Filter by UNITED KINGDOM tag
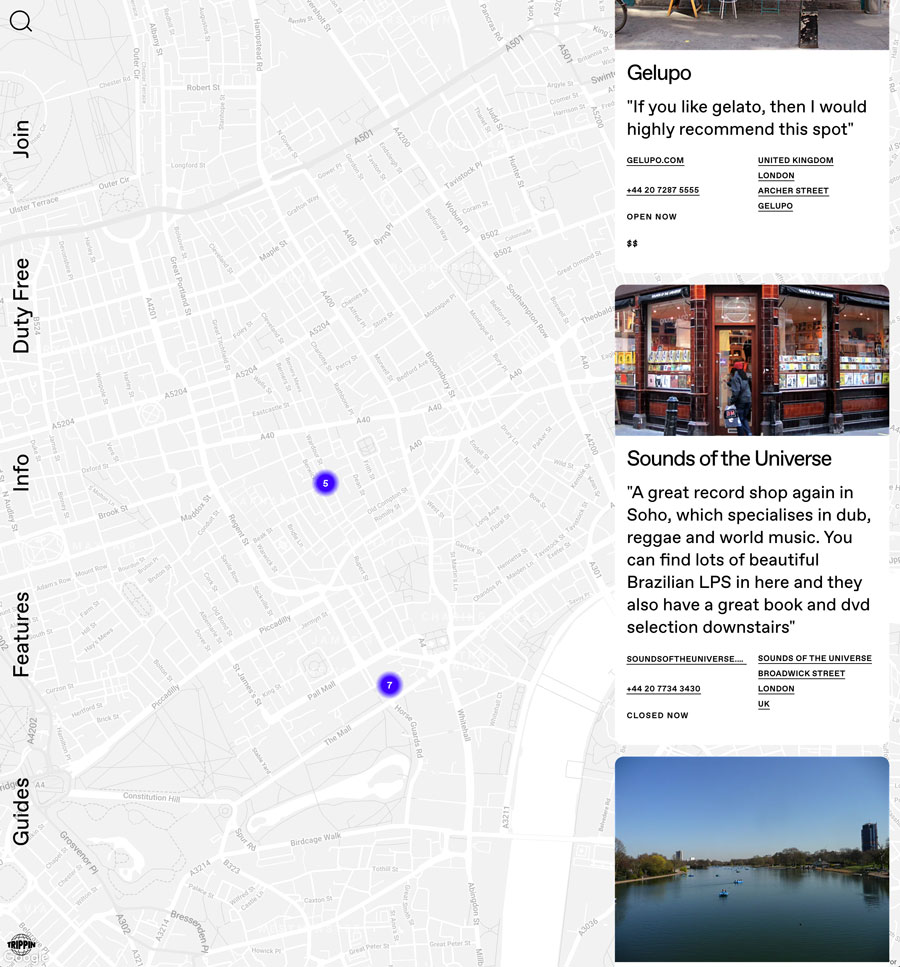Image resolution: width=900 pixels, height=967 pixels. (x=795, y=160)
